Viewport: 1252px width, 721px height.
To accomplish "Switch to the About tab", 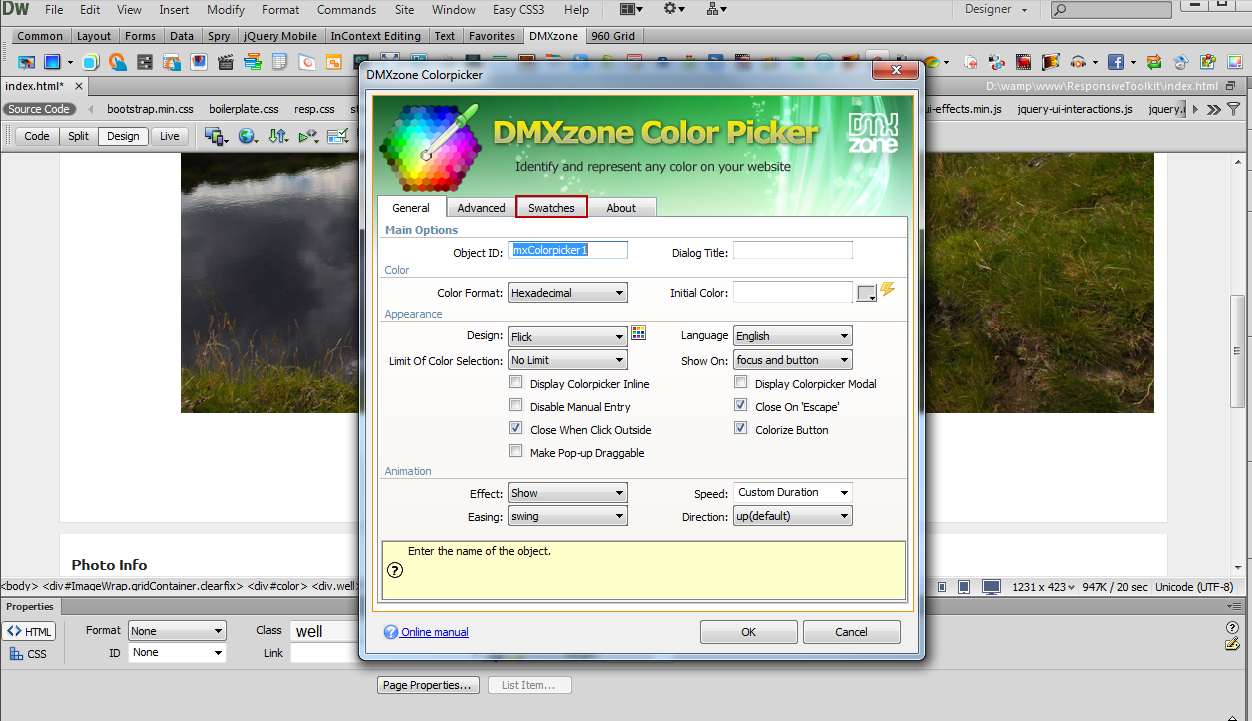I will coord(621,208).
